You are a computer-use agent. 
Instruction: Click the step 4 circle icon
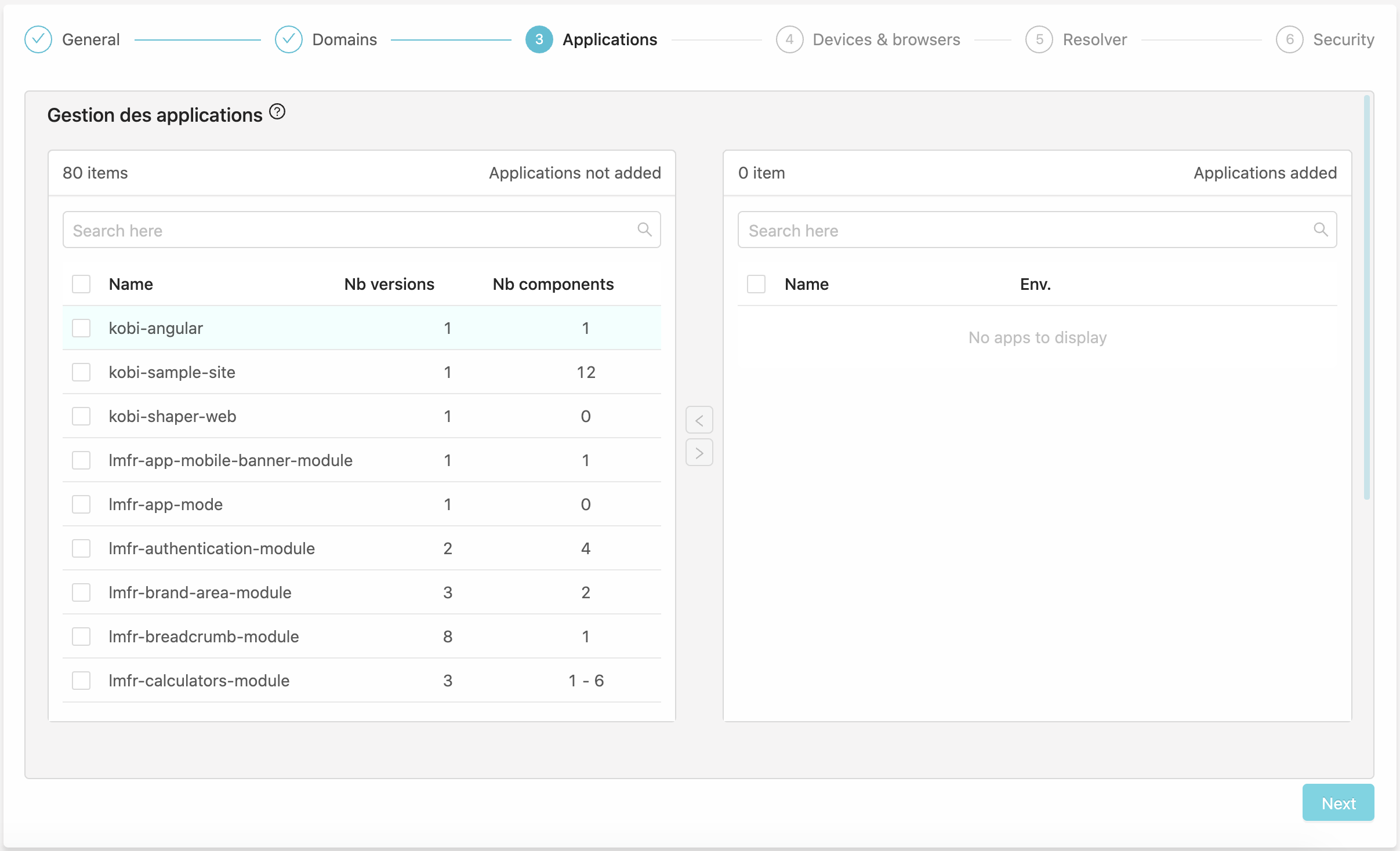click(x=789, y=39)
